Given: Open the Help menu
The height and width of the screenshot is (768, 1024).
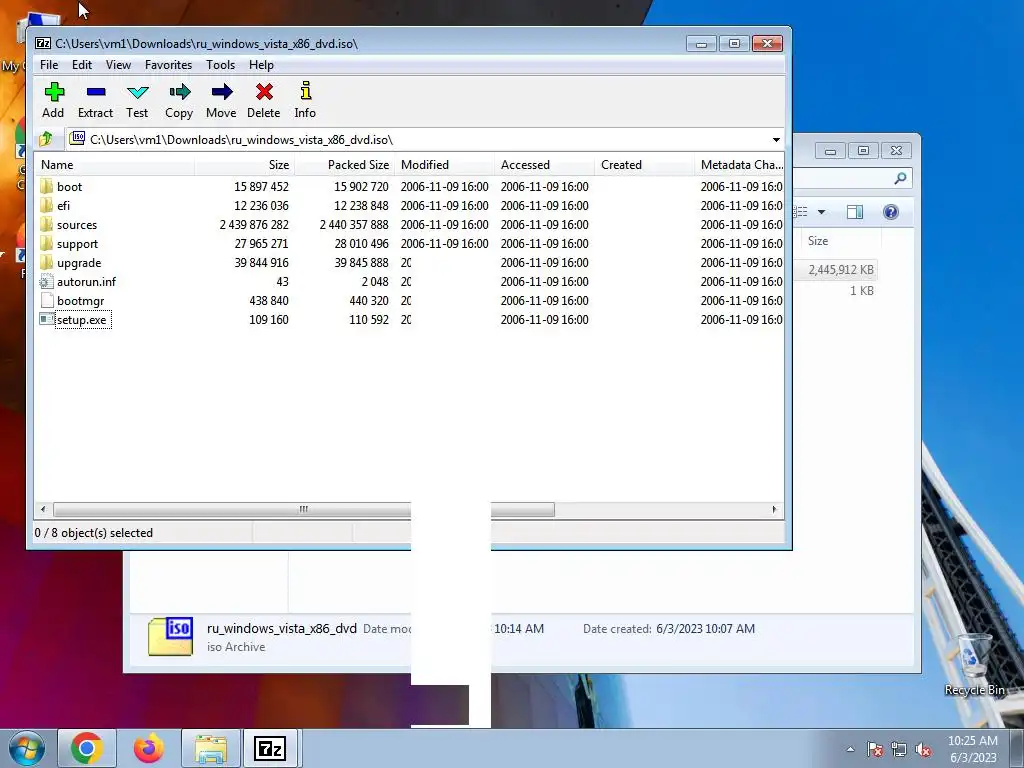Looking at the screenshot, I should coord(261,65).
